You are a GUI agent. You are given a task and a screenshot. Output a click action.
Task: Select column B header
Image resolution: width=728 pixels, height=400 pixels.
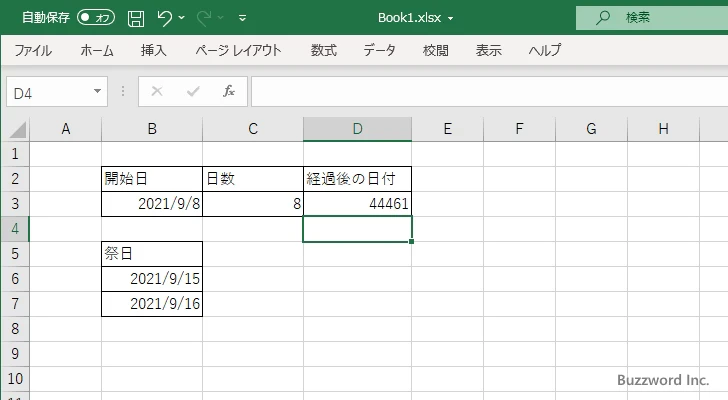[152, 129]
